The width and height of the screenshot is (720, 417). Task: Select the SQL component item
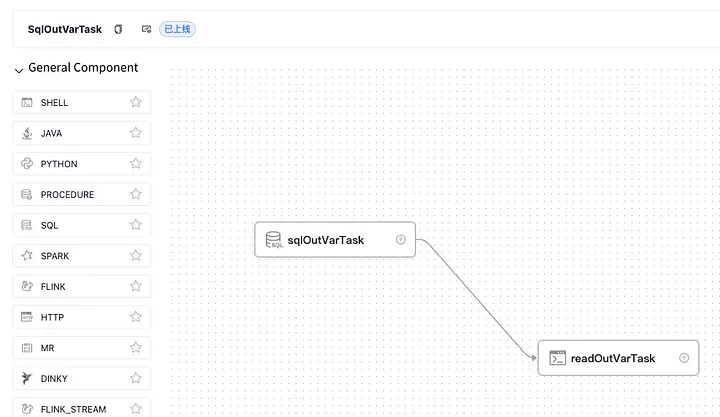[82, 225]
